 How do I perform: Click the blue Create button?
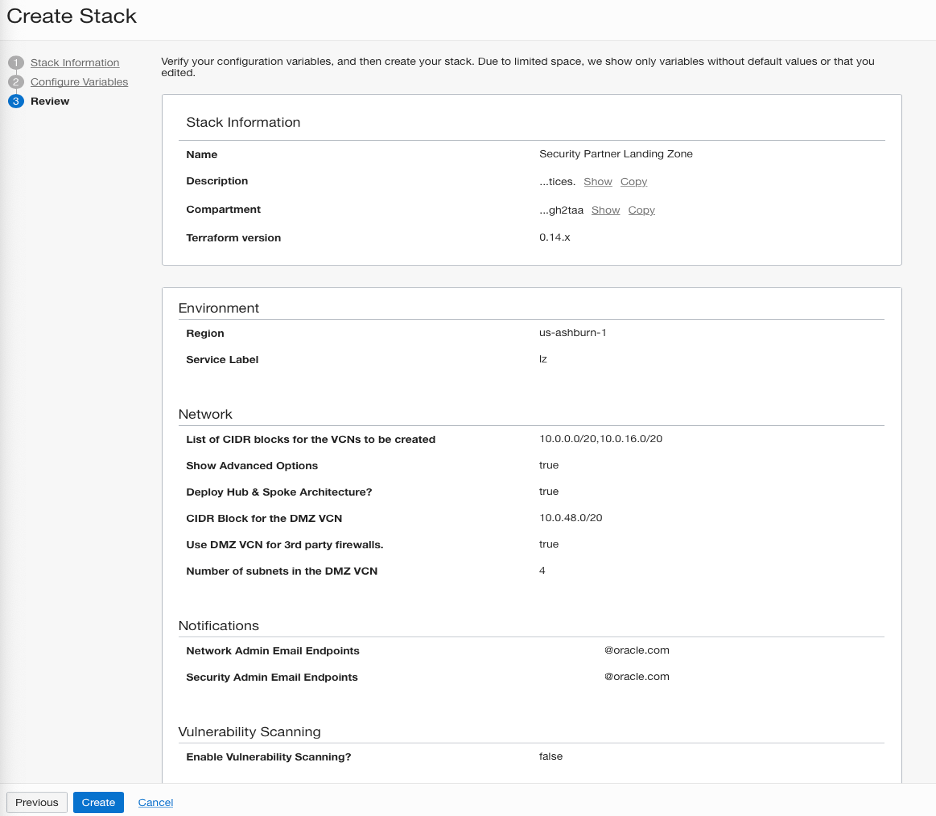tap(98, 802)
